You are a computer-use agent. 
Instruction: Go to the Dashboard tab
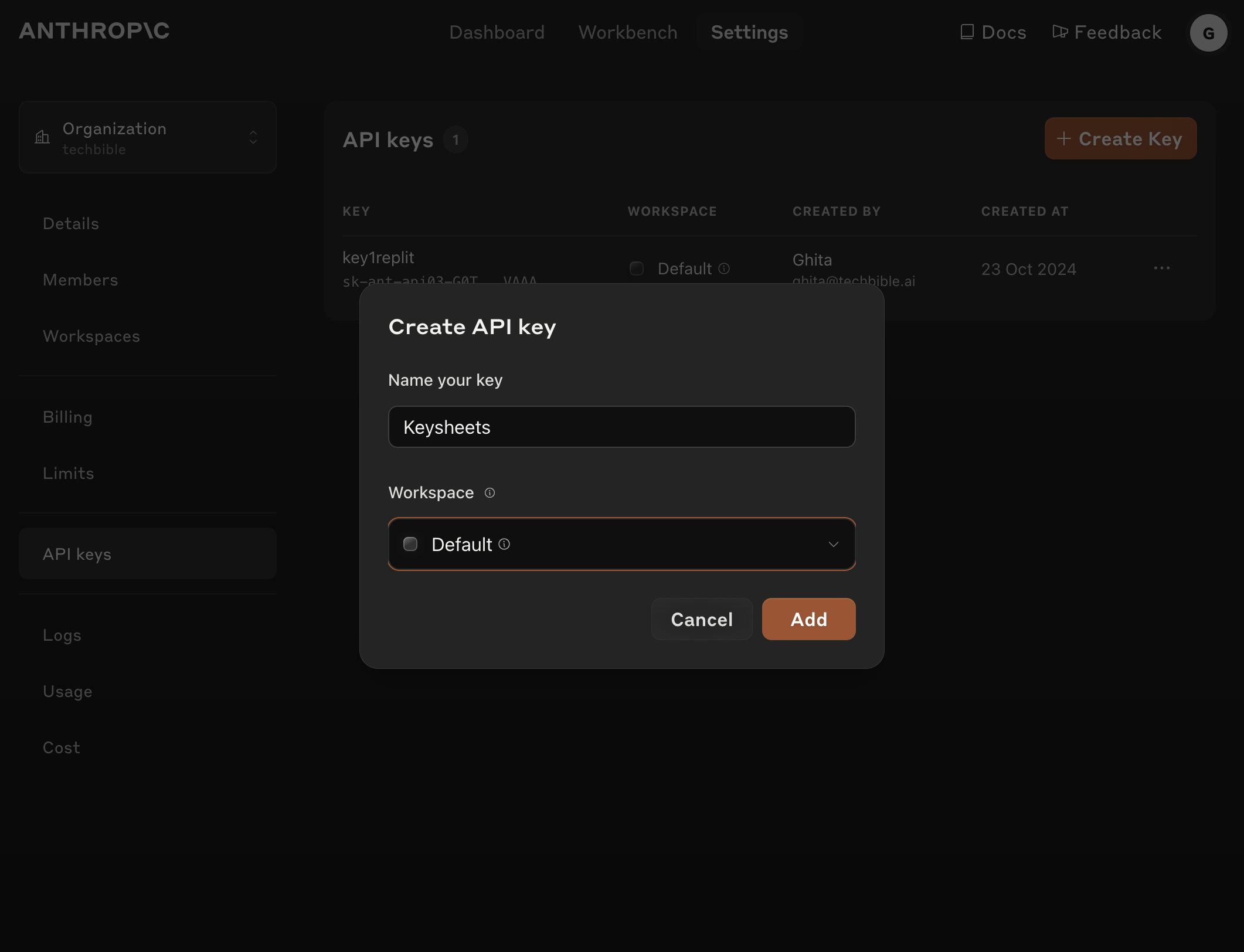coord(497,32)
